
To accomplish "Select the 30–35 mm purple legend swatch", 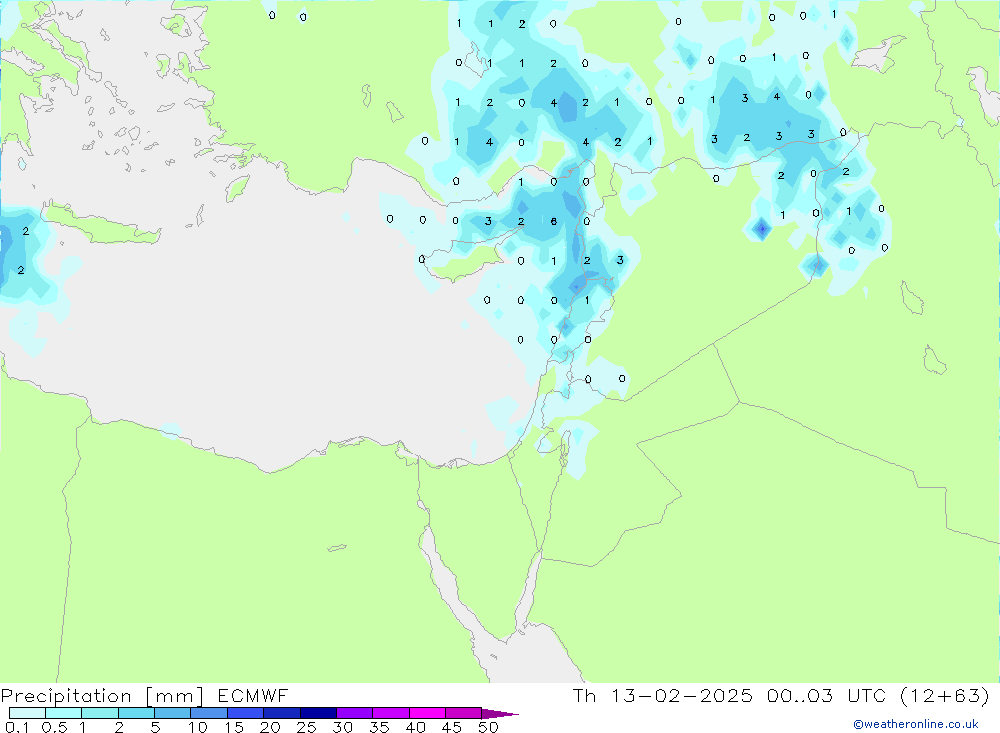I will coord(355,713).
